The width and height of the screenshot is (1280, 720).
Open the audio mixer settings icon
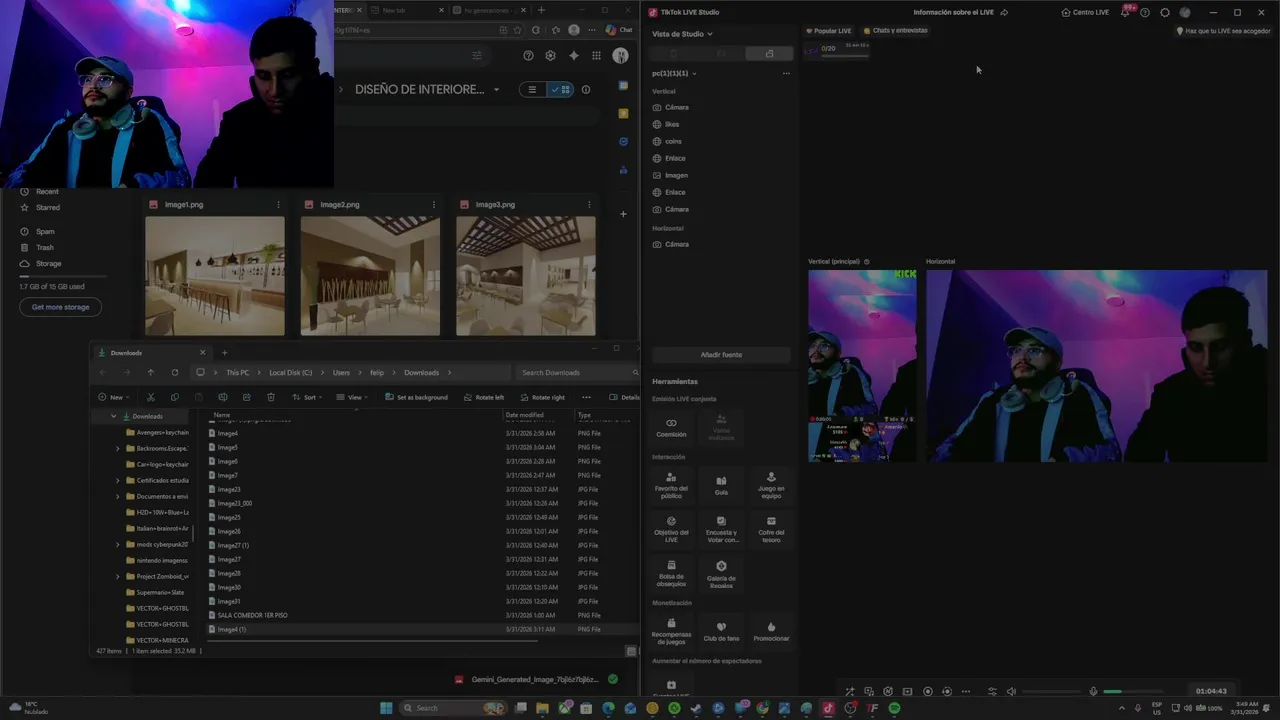click(x=992, y=691)
